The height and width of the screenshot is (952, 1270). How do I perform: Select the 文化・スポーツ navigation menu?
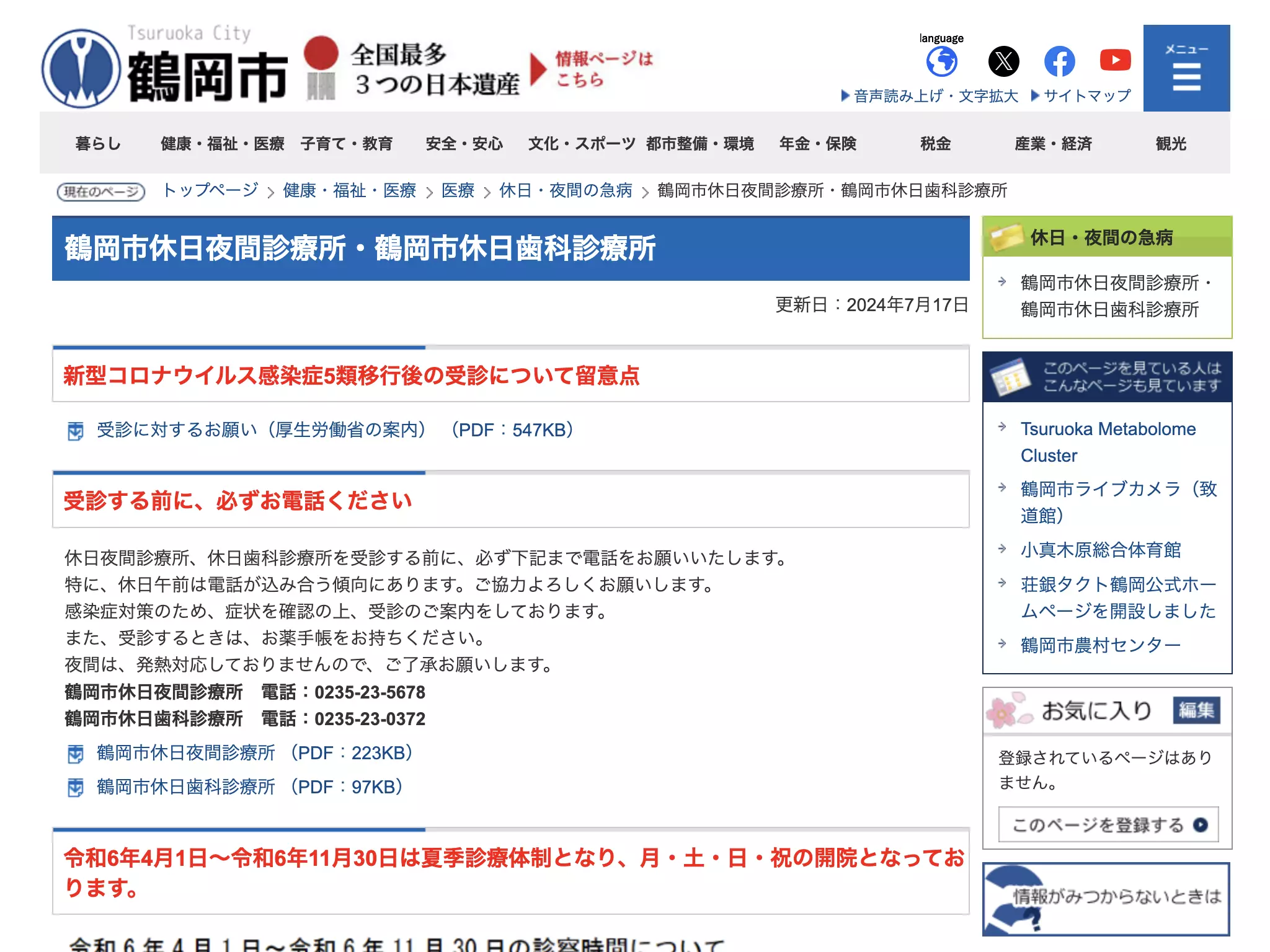pos(582,143)
